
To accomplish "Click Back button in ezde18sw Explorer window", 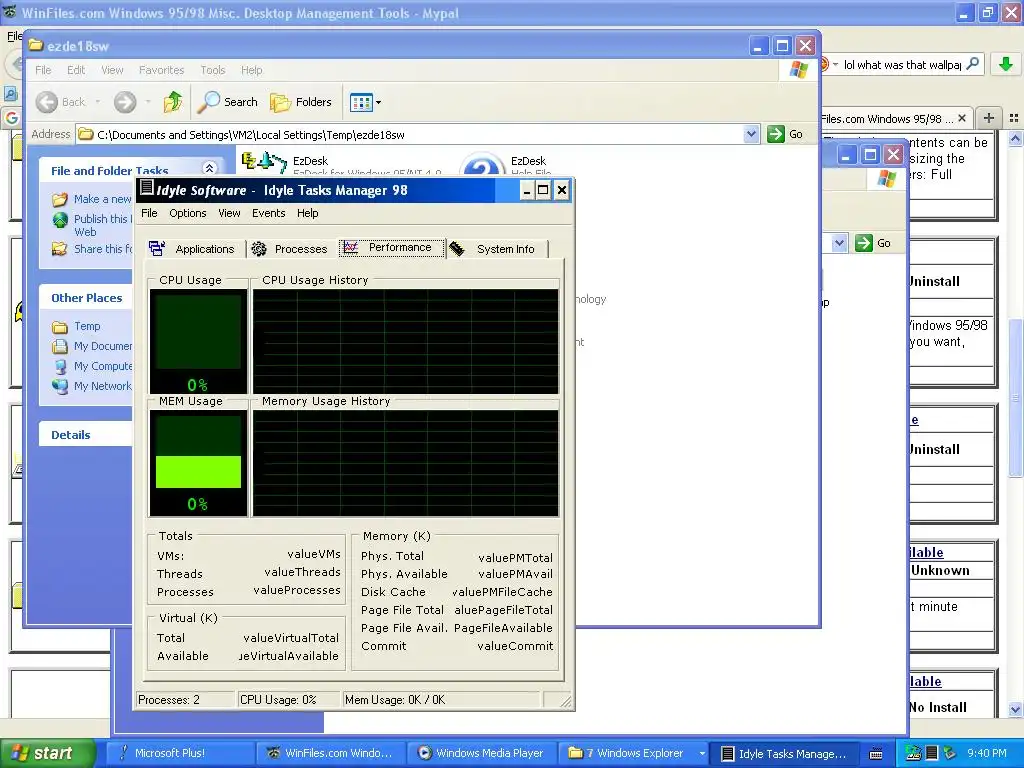I will click(x=61, y=102).
